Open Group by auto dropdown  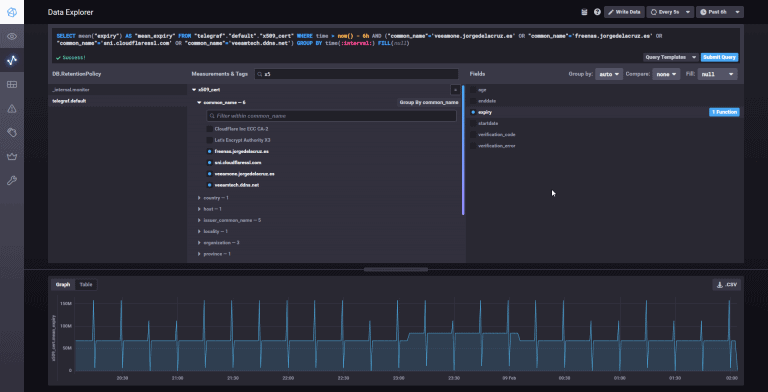coord(609,74)
